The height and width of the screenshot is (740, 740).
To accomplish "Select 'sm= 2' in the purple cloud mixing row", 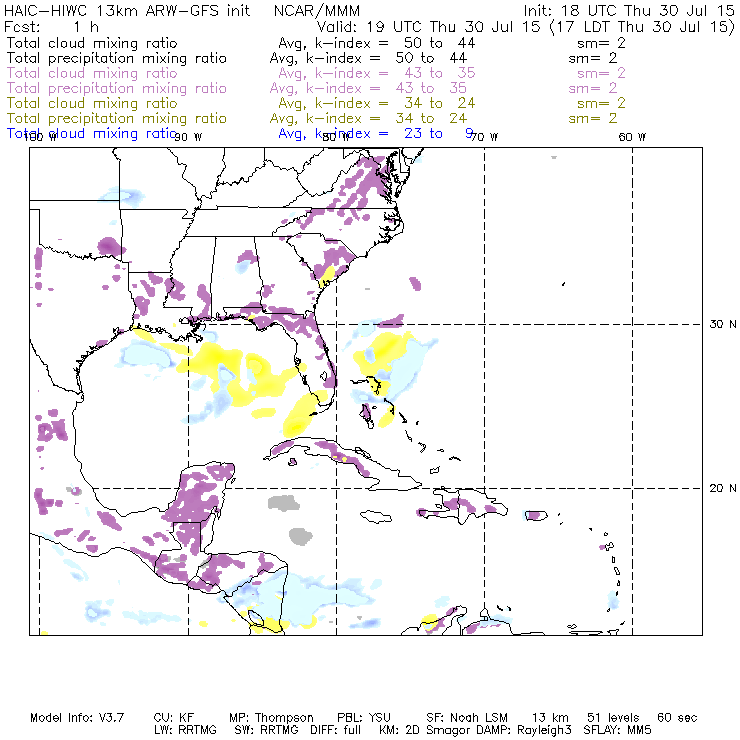I will click(x=601, y=73).
